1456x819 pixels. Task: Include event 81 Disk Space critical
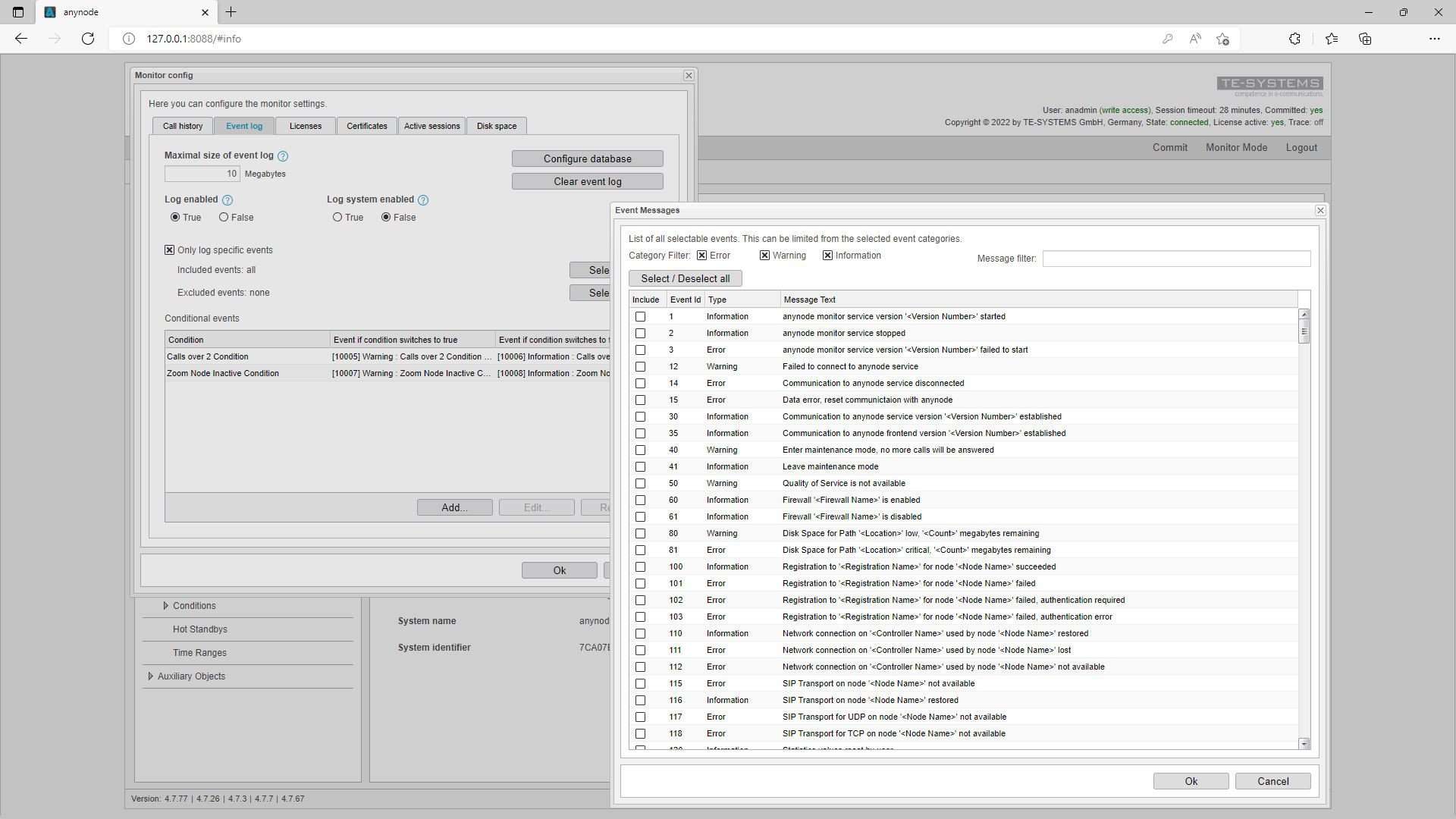641,551
